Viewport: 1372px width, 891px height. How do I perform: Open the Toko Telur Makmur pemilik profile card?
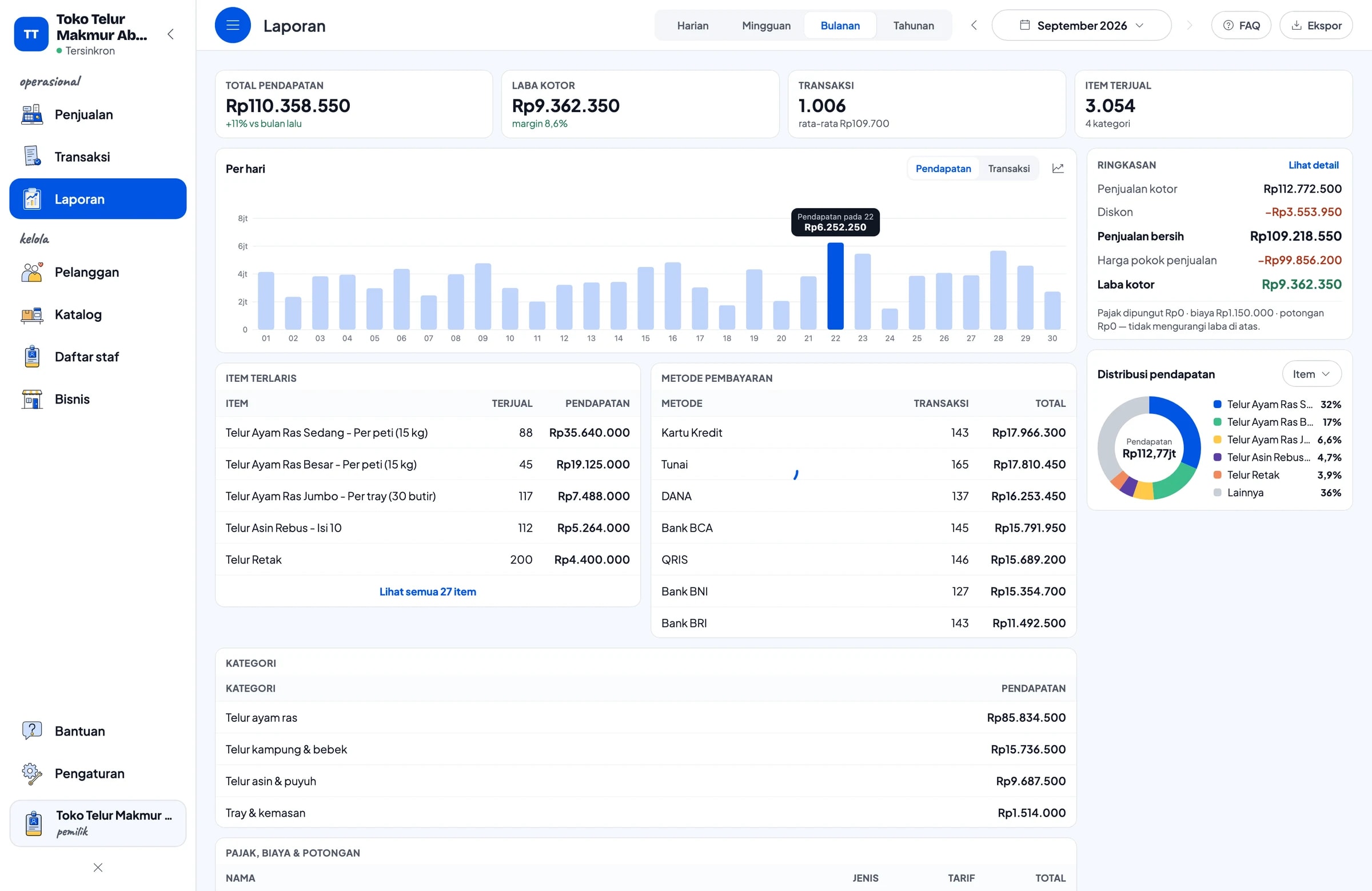[98, 823]
